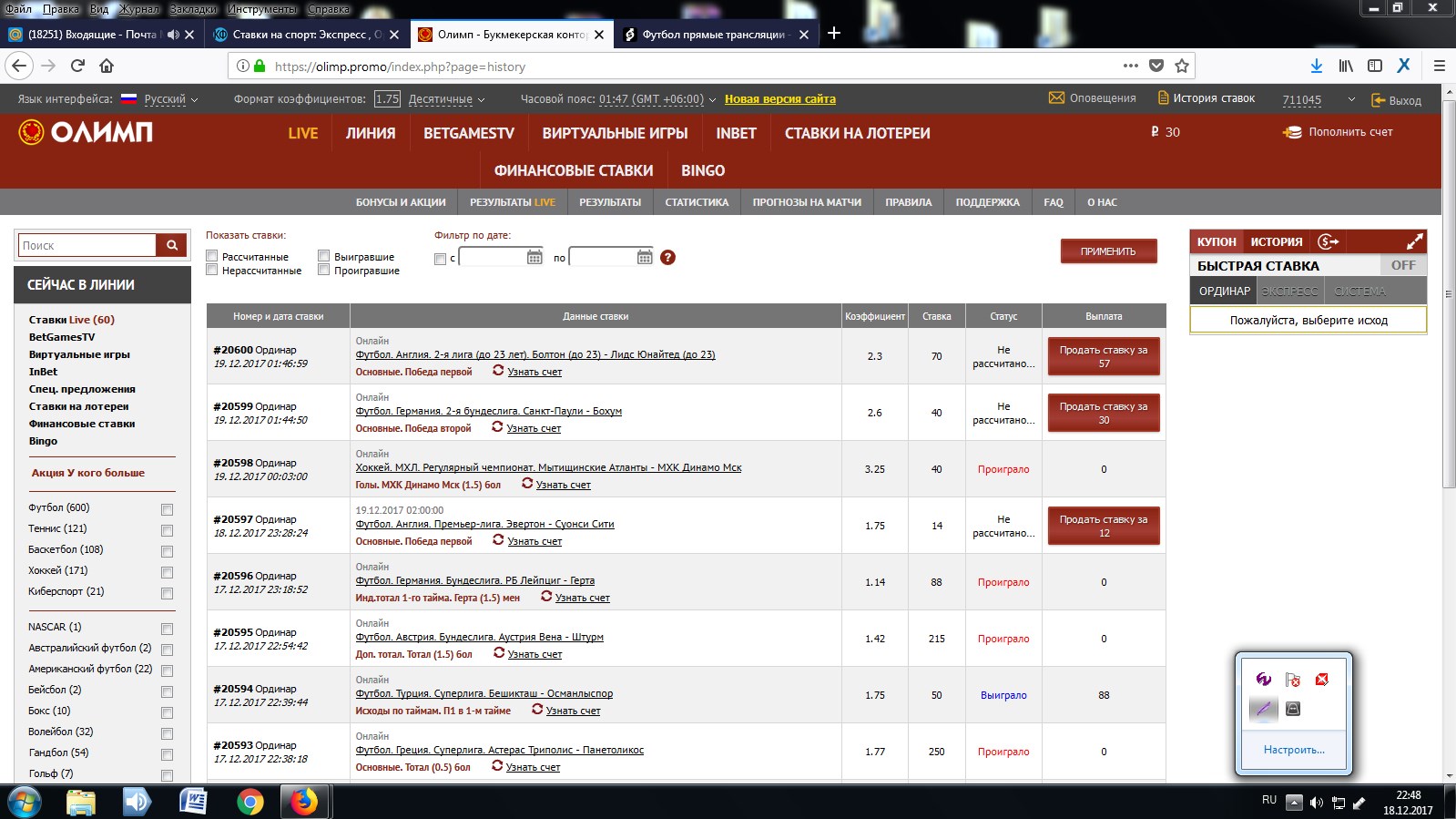
Task: Select the ОРДИНАР bet type tab
Action: 1224,291
